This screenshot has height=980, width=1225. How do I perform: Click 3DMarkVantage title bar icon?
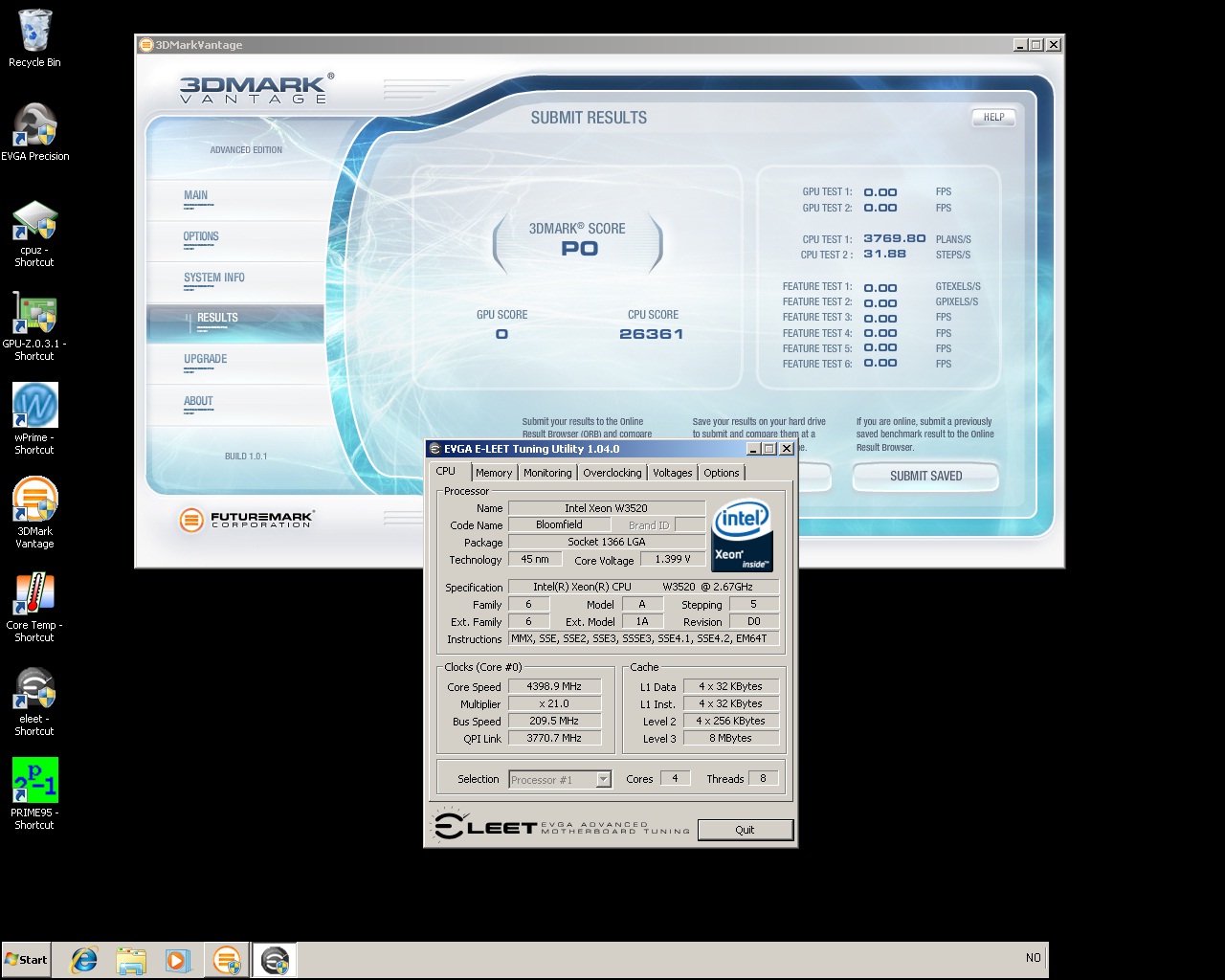(x=146, y=45)
